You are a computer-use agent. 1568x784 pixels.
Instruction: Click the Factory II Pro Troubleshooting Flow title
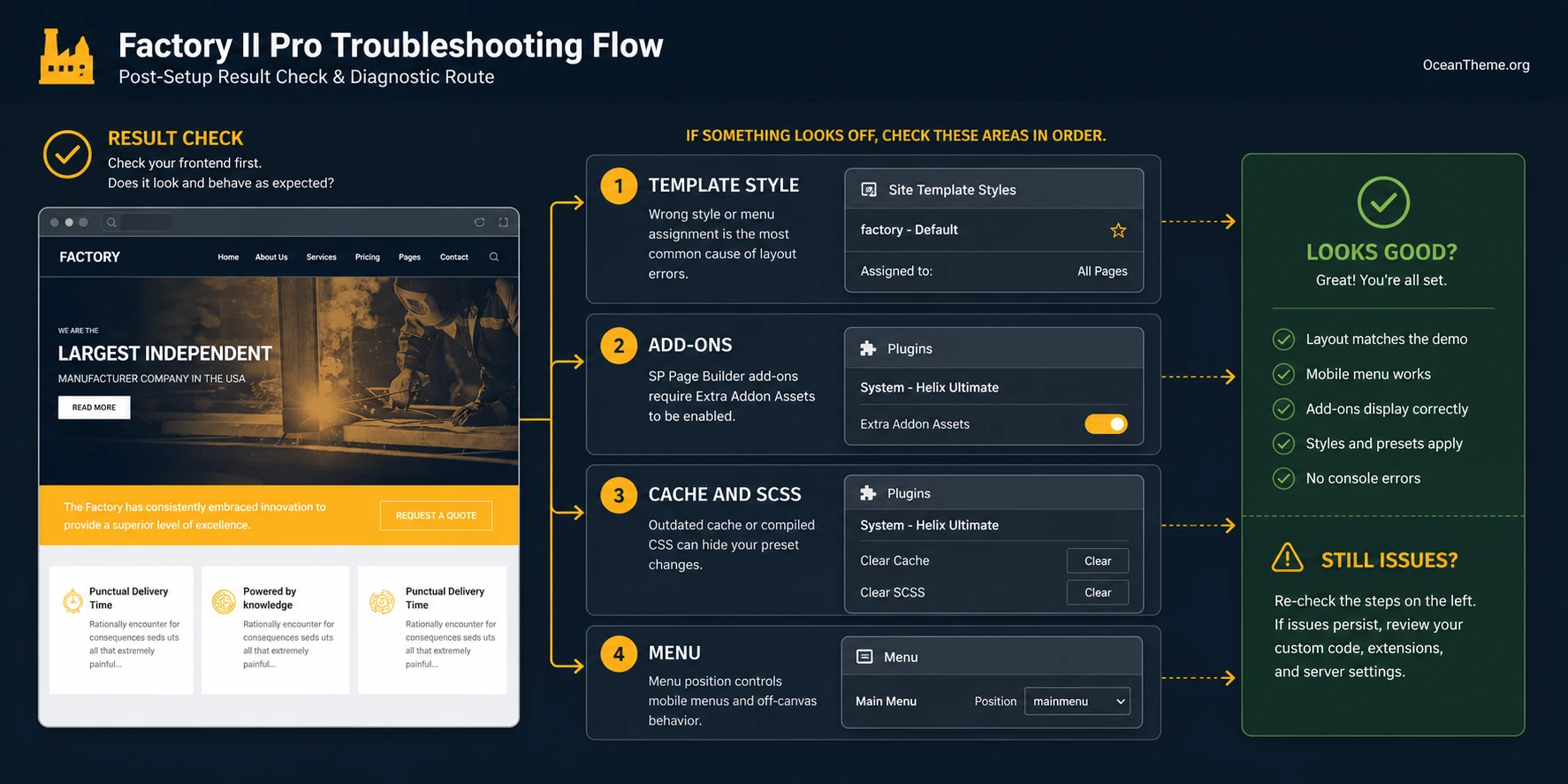pos(391,45)
